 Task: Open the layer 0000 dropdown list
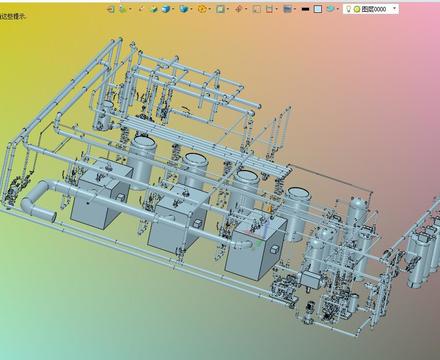pyautogui.click(x=395, y=8)
